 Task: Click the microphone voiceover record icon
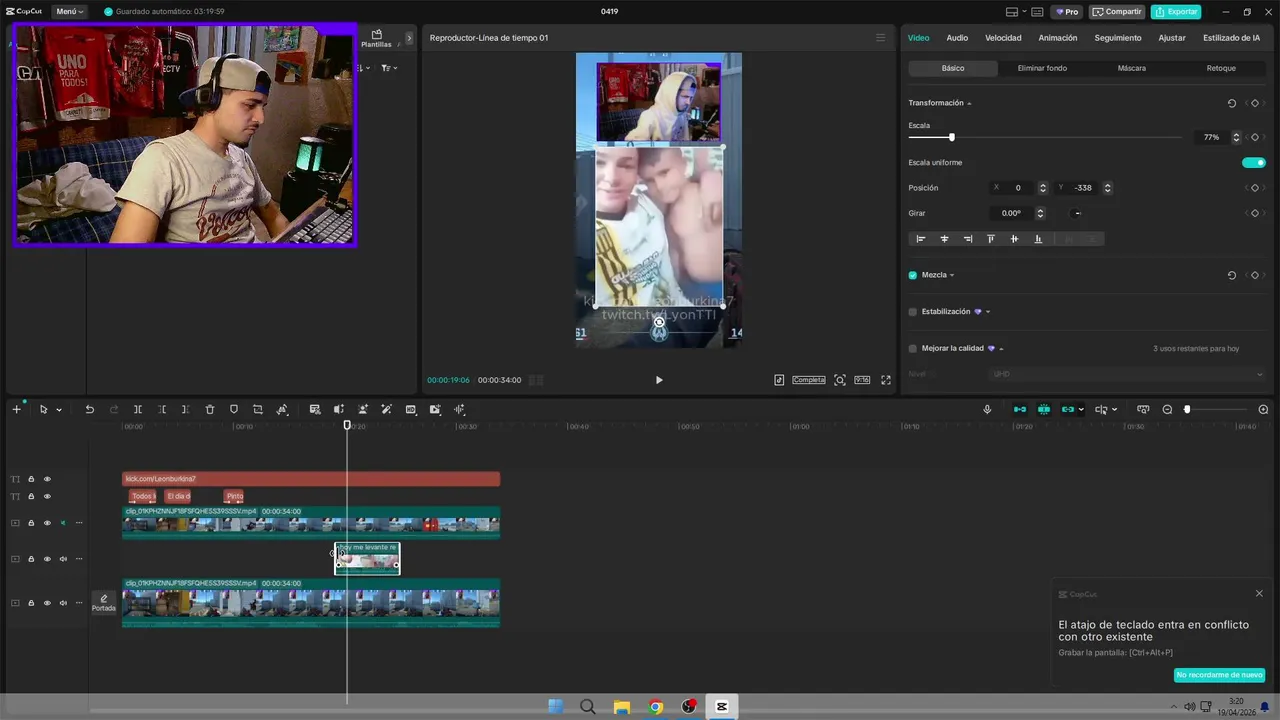pos(987,410)
